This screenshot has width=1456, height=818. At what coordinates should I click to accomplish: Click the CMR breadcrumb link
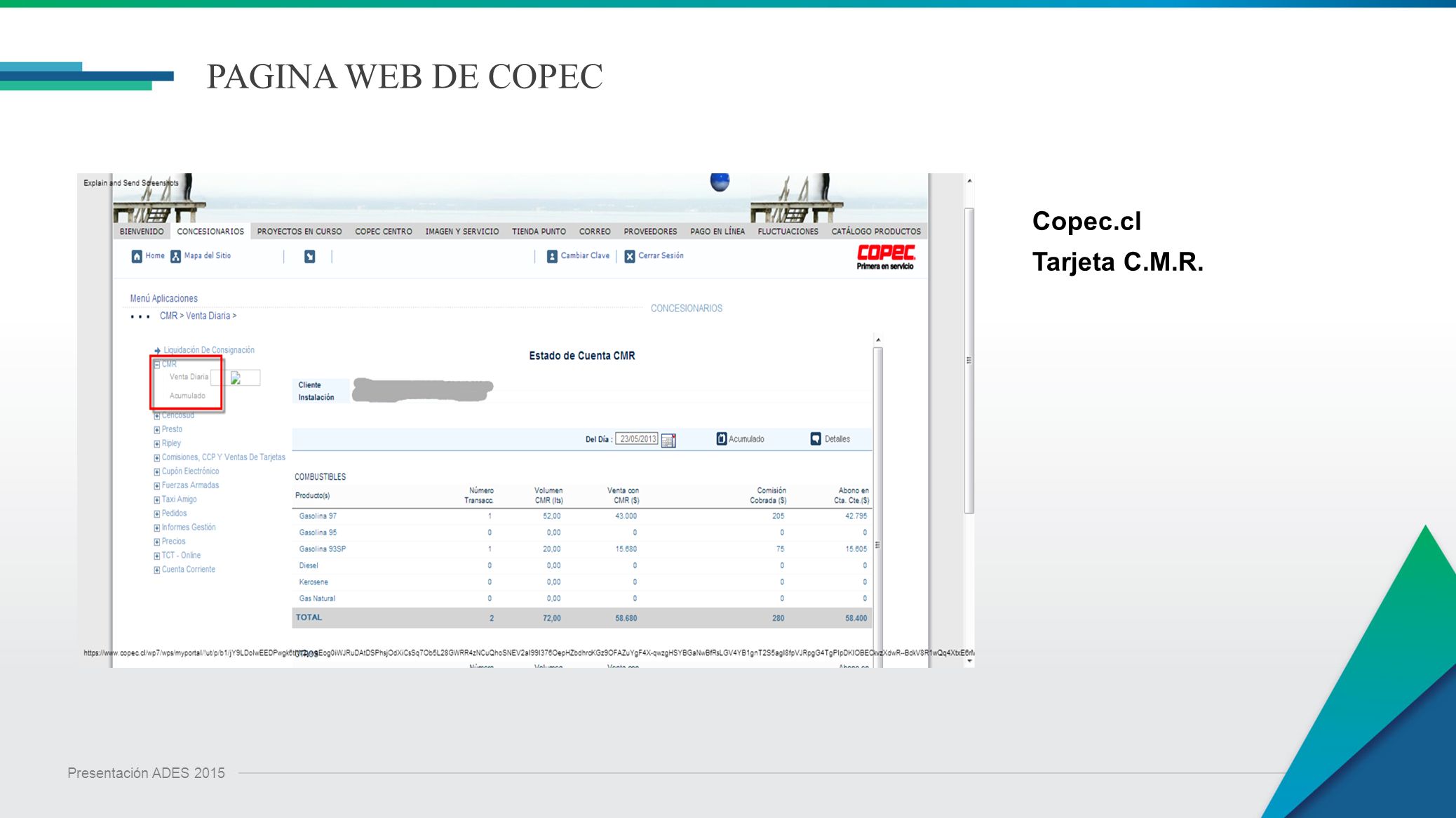click(x=168, y=316)
